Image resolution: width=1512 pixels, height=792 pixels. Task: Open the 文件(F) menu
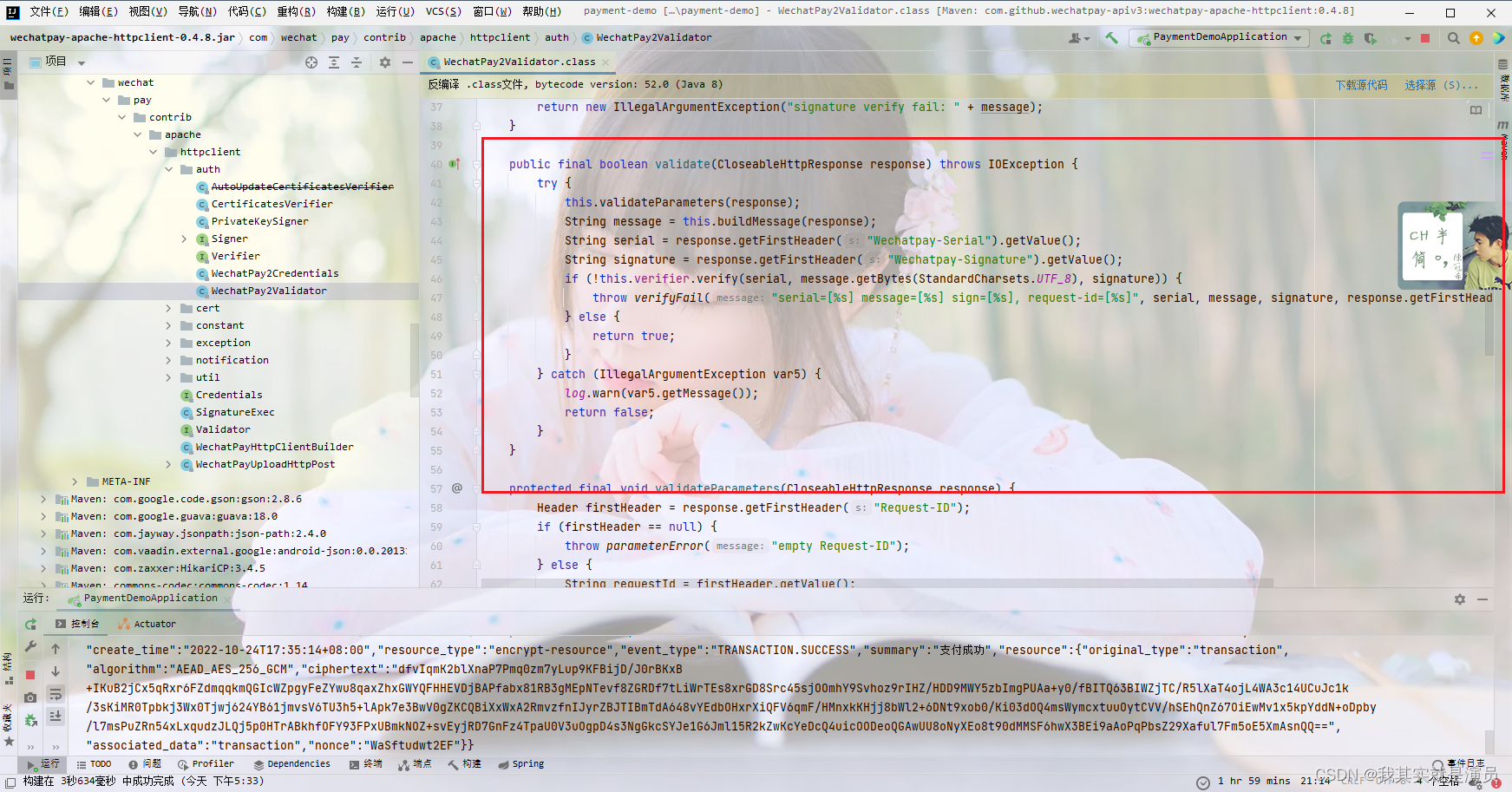(x=49, y=11)
